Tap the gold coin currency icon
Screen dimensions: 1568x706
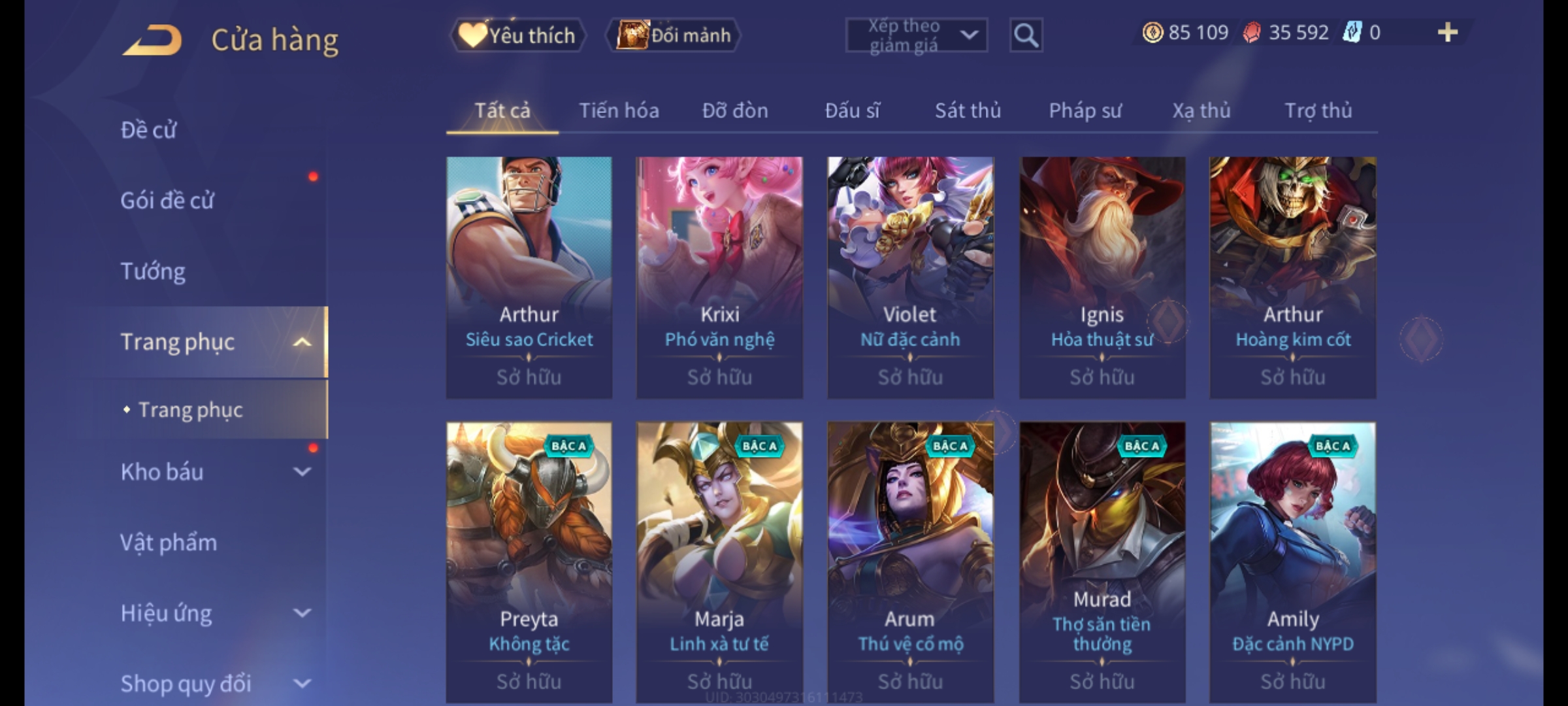coord(1152,32)
